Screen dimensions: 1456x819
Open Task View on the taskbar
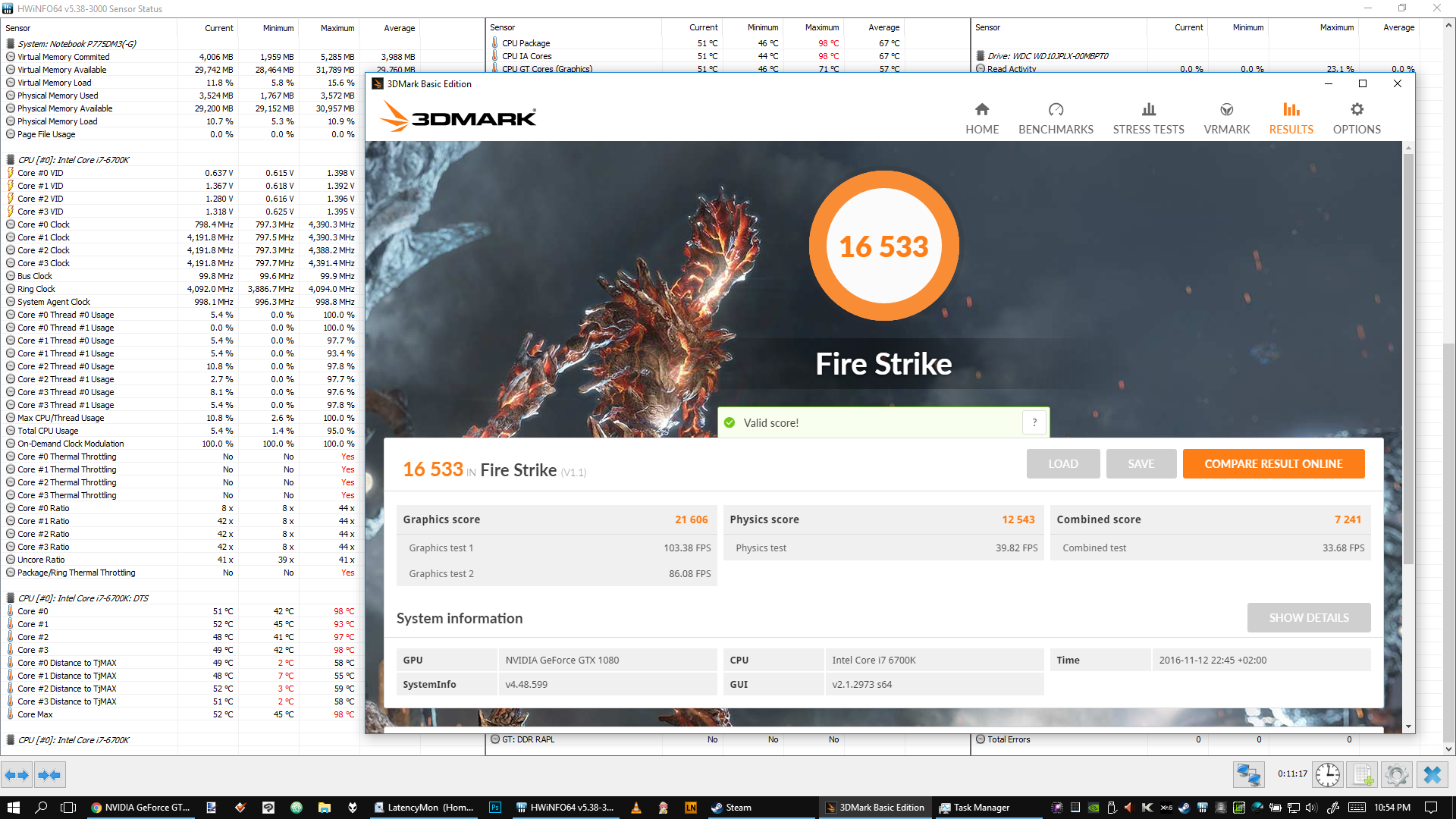[68, 808]
